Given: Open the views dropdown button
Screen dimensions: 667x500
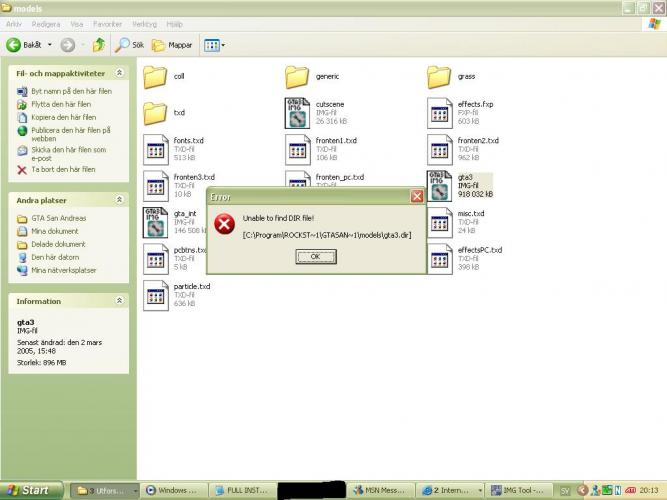Looking at the screenshot, I should 214,45.
